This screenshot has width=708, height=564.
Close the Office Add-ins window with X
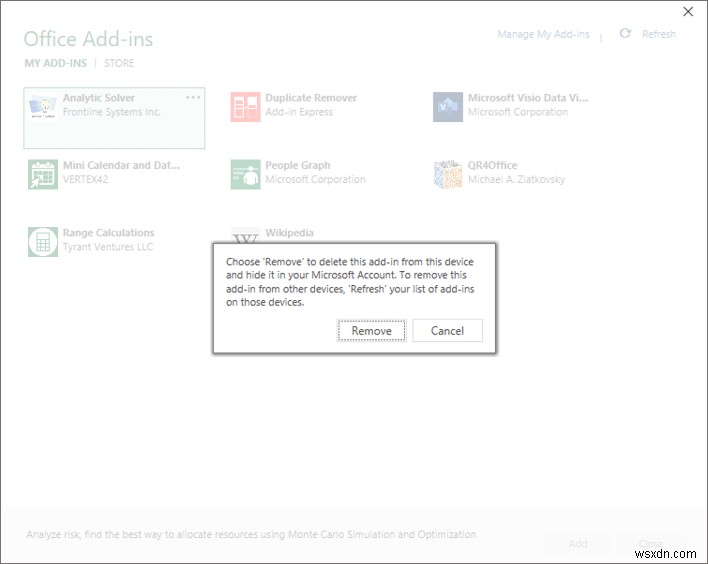point(688,12)
